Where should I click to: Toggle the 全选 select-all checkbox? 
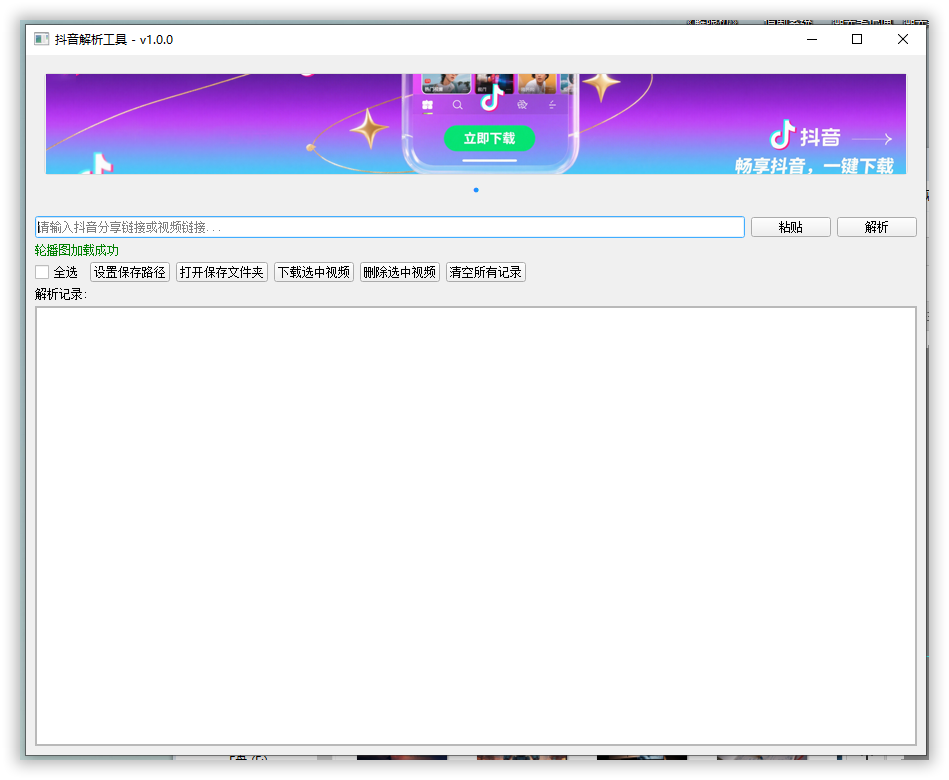click(42, 272)
